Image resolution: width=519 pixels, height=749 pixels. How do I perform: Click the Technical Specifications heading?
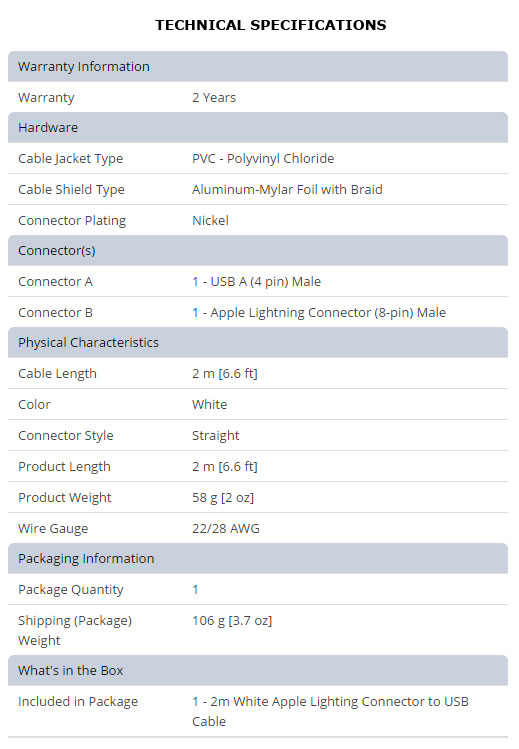271,25
